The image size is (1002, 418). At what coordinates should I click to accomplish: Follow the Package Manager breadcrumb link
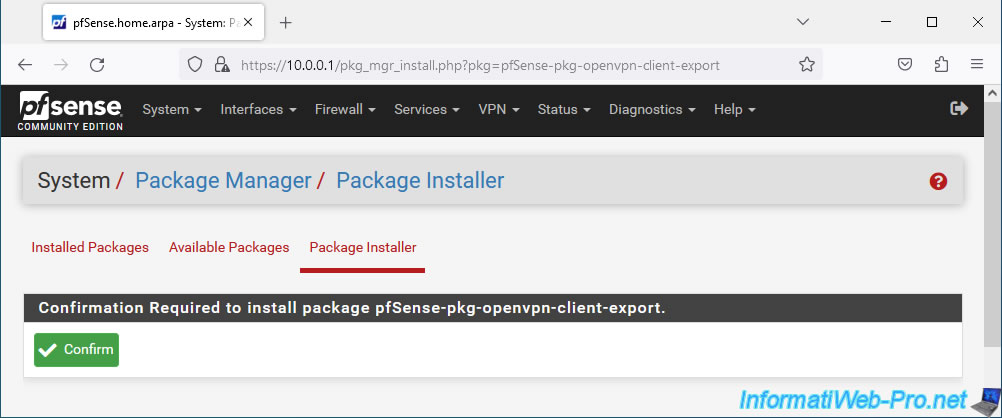(x=223, y=181)
